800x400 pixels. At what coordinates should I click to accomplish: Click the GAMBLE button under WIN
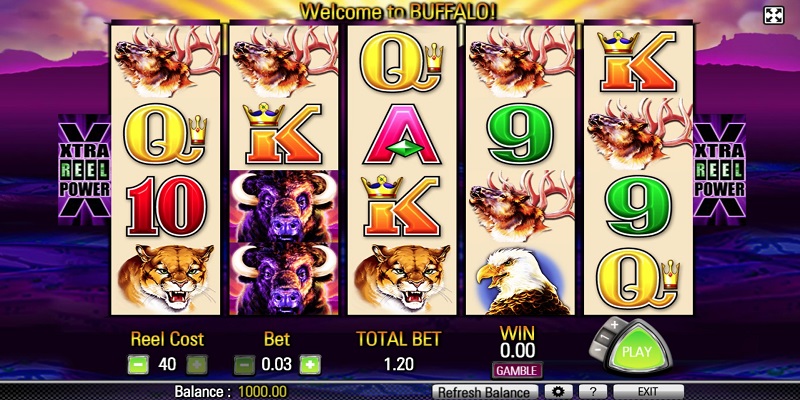coord(517,370)
